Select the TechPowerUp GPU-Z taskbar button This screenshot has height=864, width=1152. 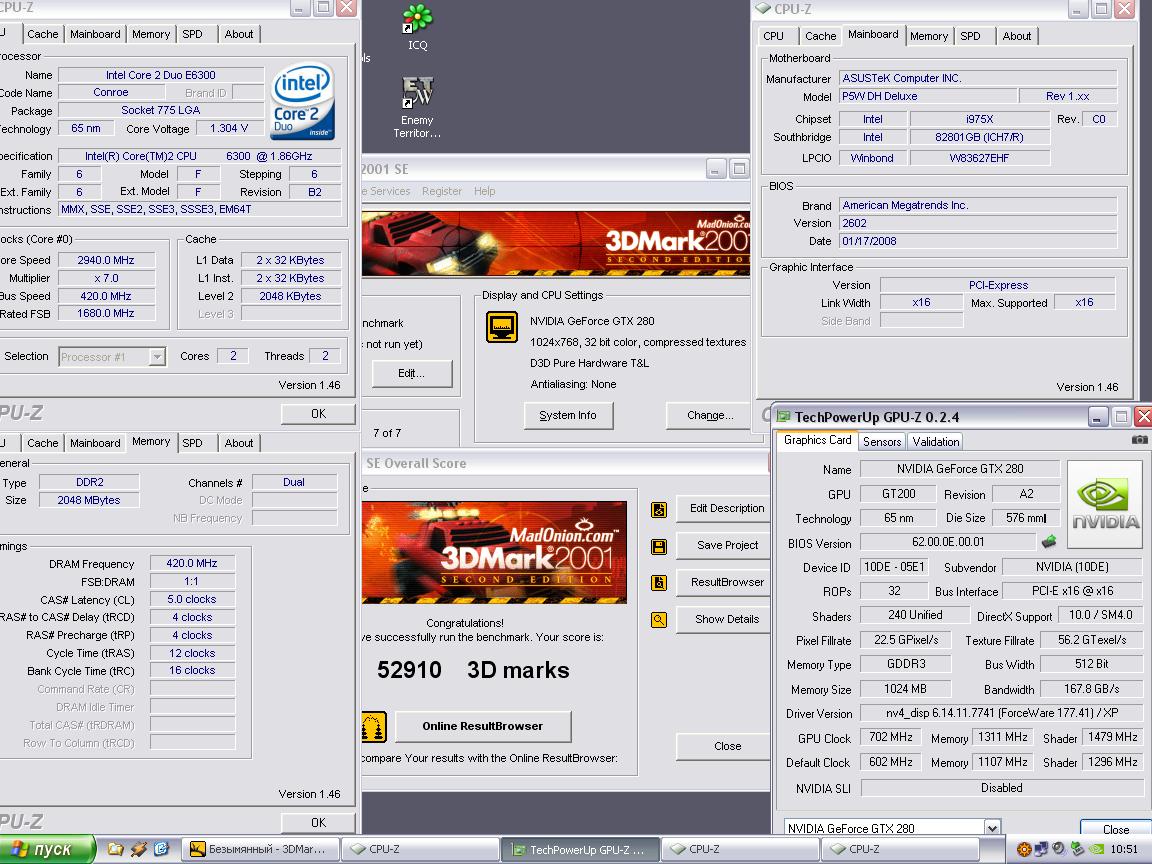[x=580, y=850]
